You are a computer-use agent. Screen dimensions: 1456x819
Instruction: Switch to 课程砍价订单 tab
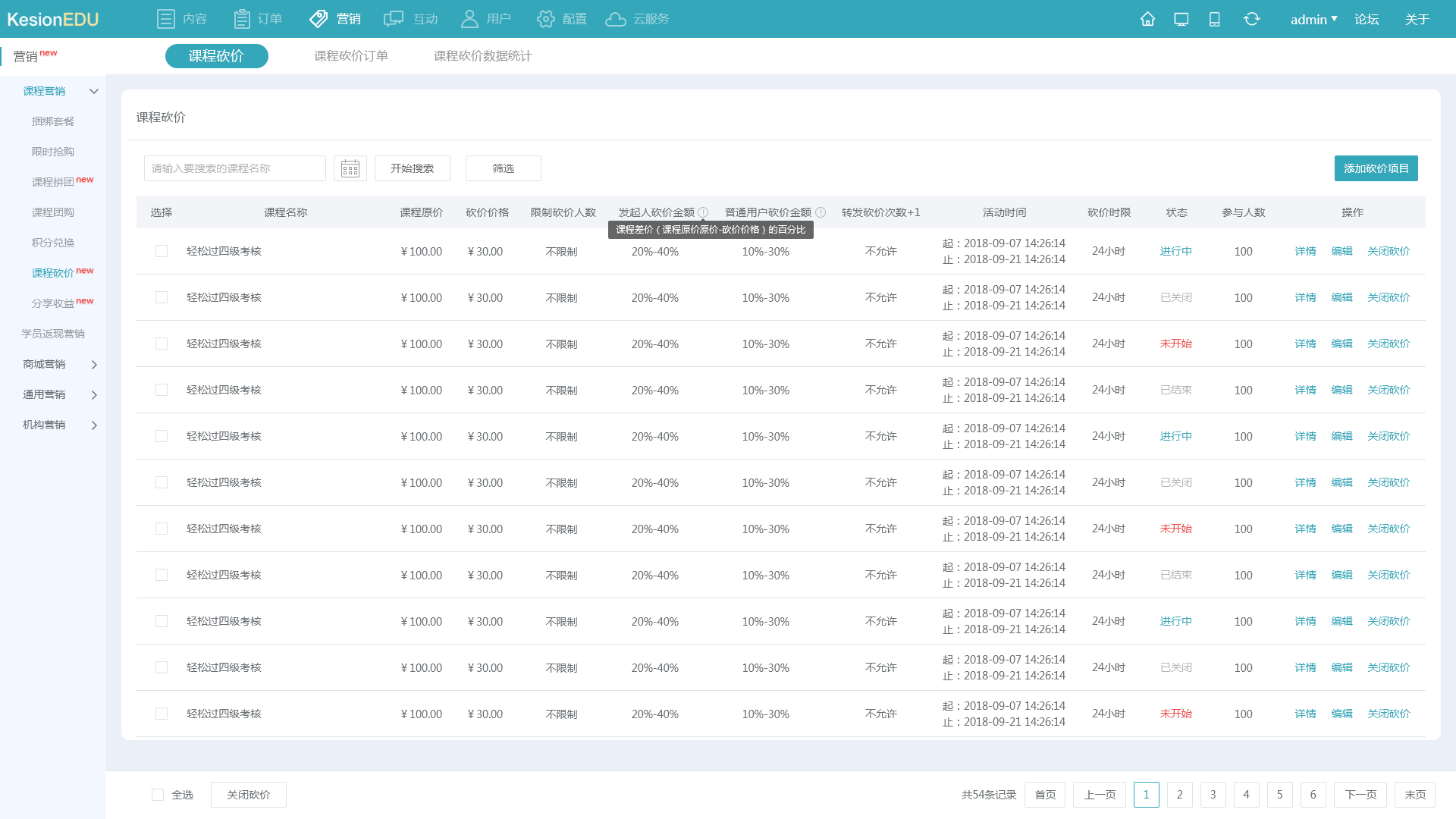click(x=351, y=56)
